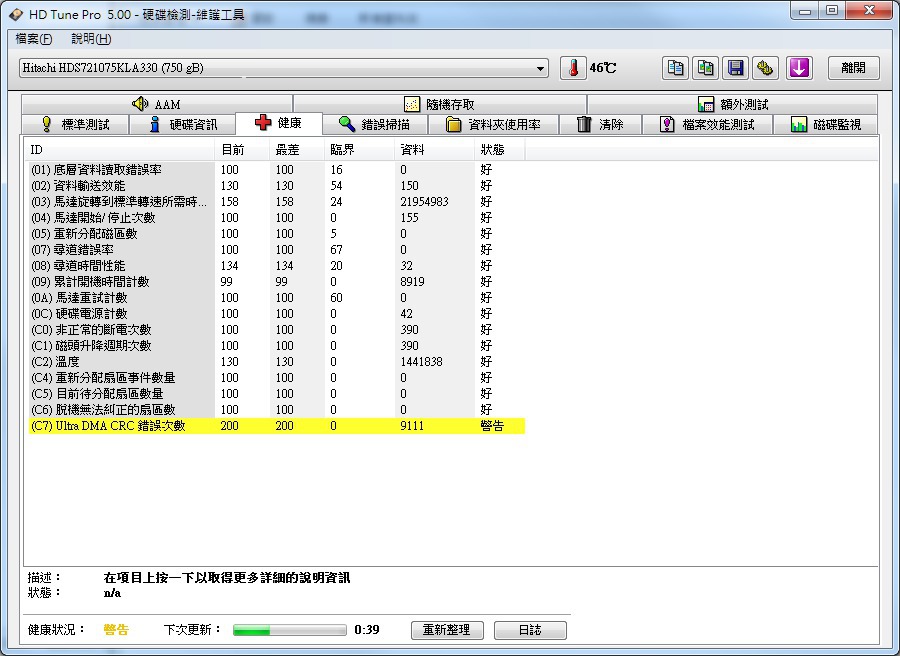Select the (08) 尋道時間性能 row

coord(277,266)
